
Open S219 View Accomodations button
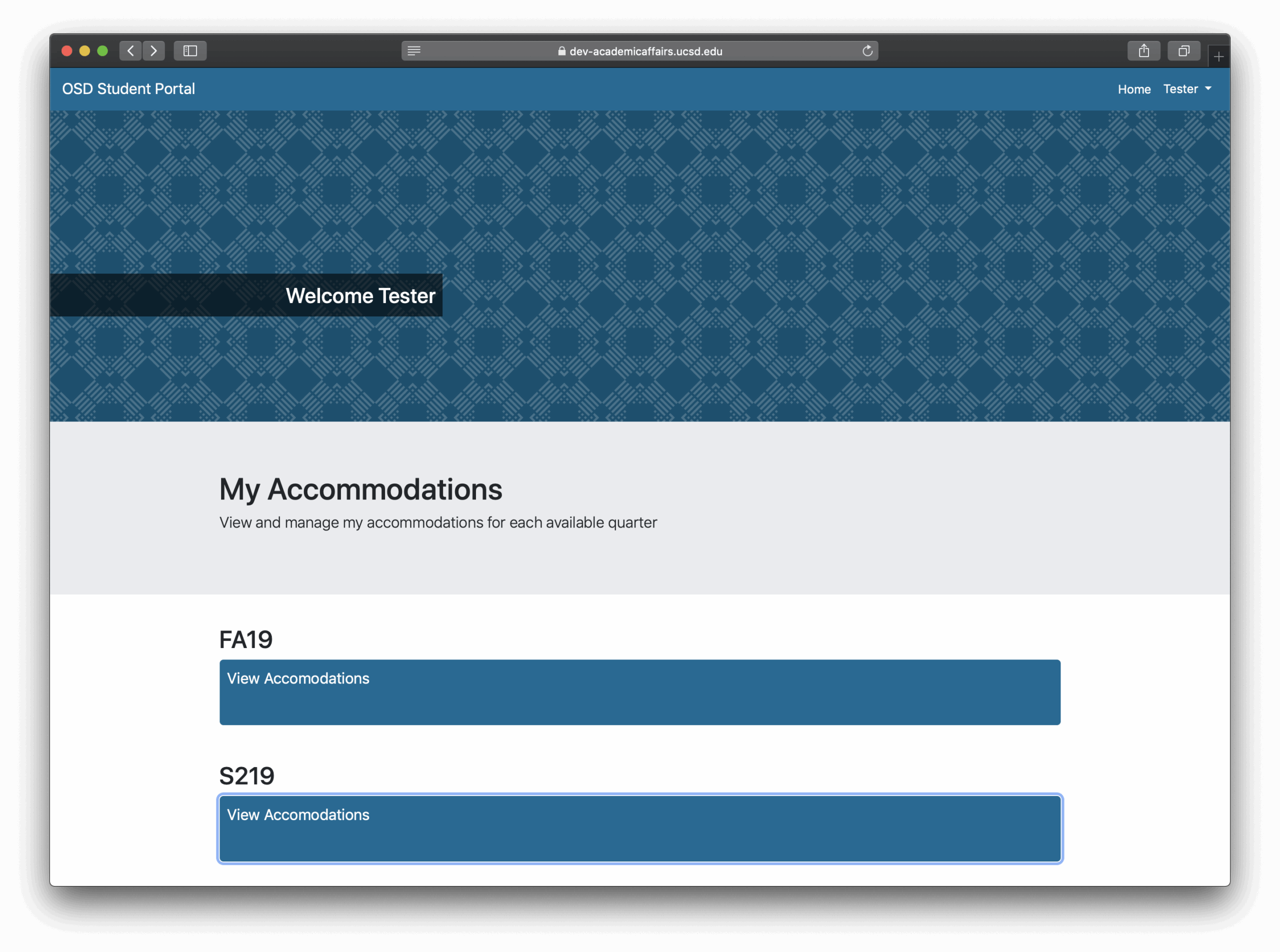pyautogui.click(x=639, y=828)
